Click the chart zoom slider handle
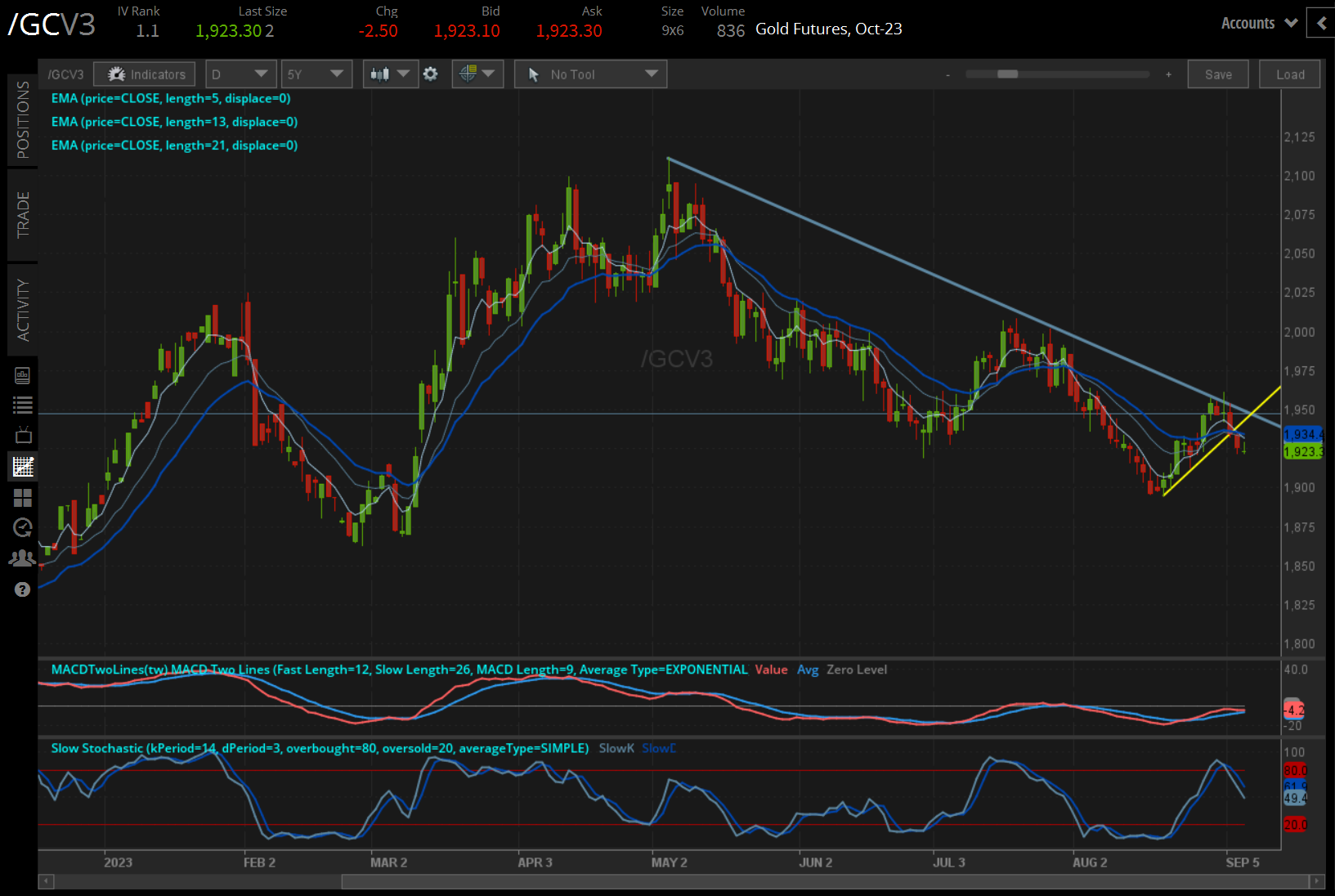The width and height of the screenshot is (1335, 896). click(1007, 74)
